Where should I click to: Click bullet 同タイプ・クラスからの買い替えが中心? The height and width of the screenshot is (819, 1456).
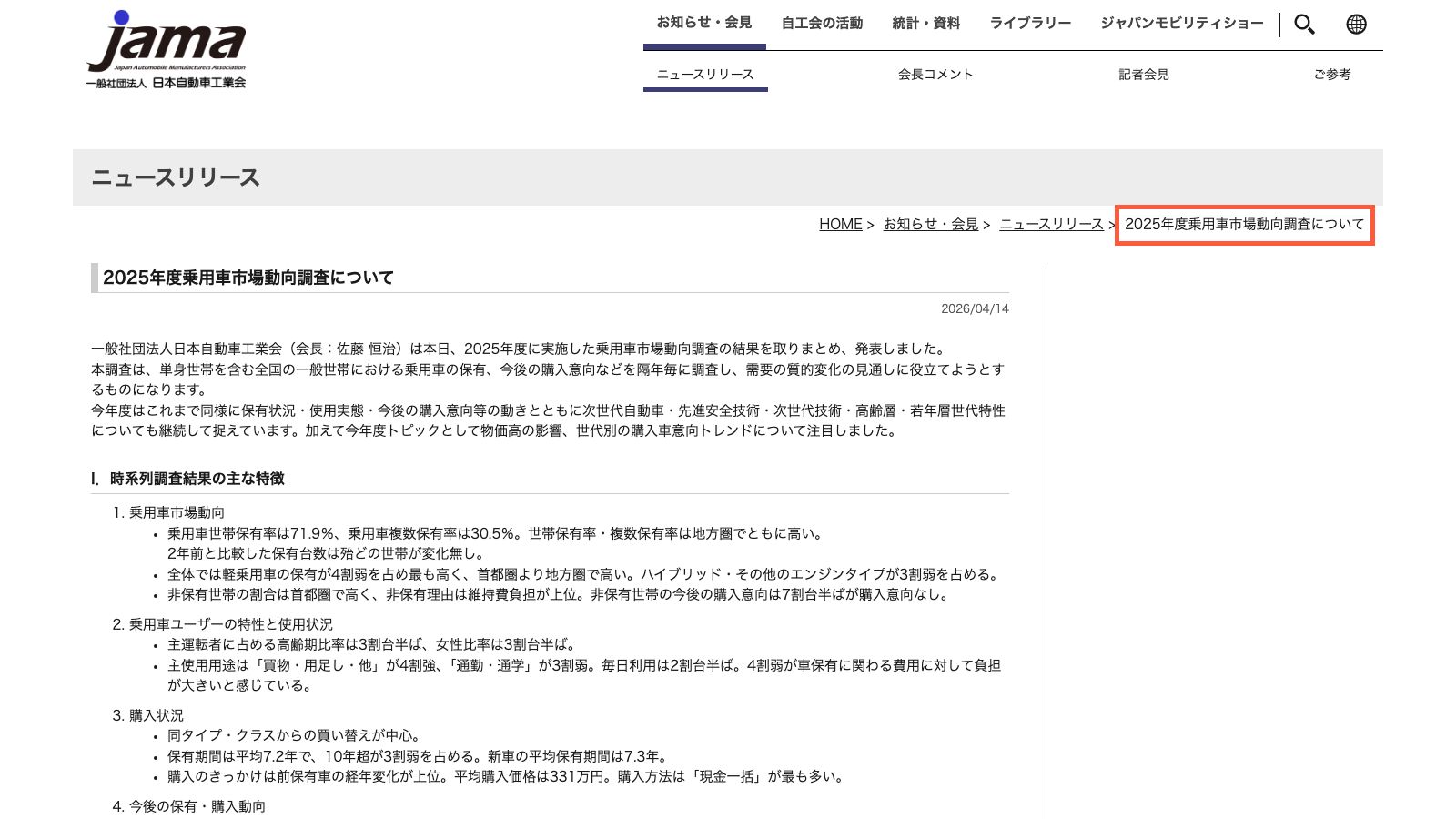(294, 735)
